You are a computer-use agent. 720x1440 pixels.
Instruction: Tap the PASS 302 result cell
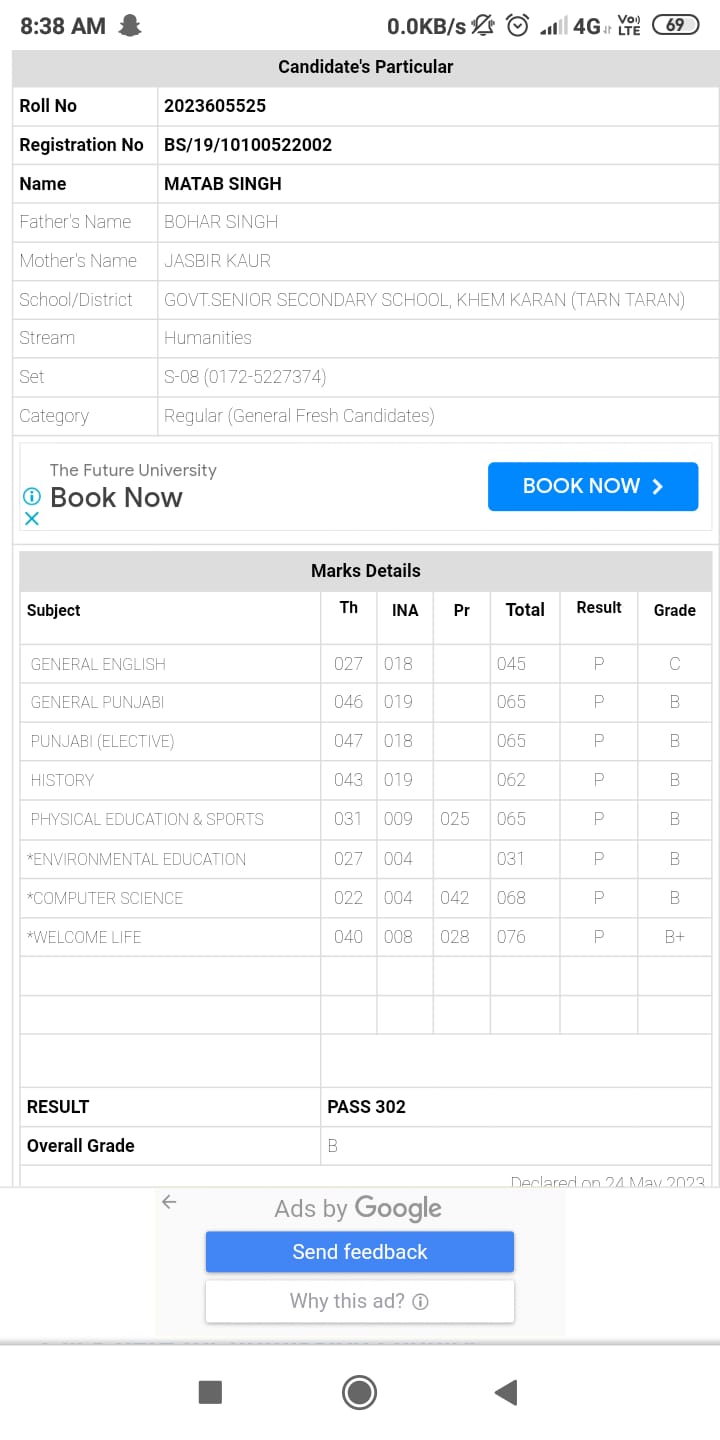point(367,1107)
